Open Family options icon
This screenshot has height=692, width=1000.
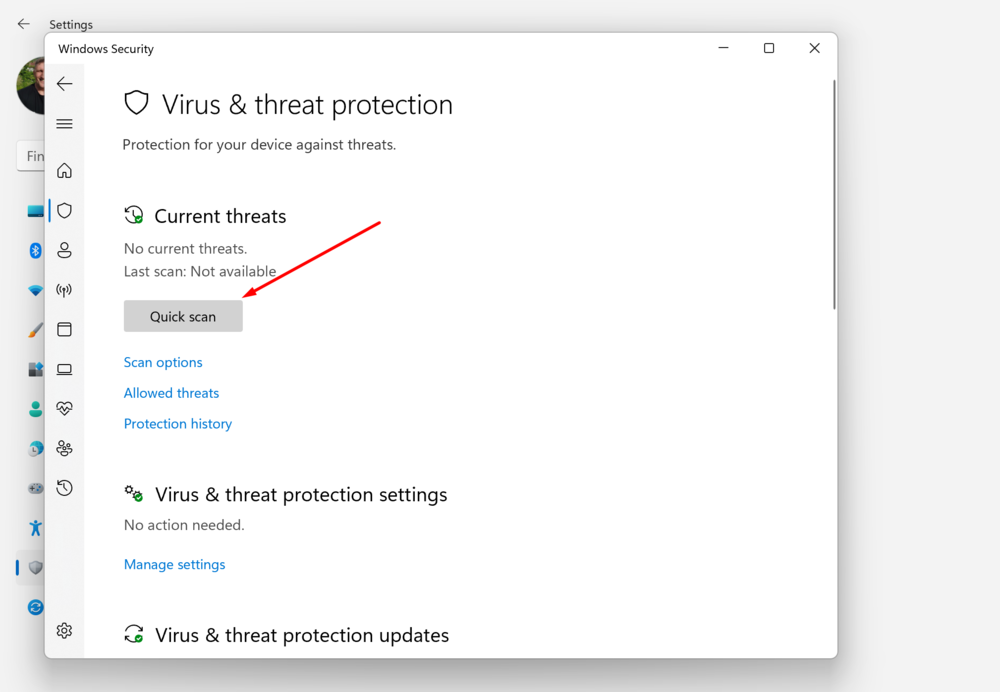[65, 448]
